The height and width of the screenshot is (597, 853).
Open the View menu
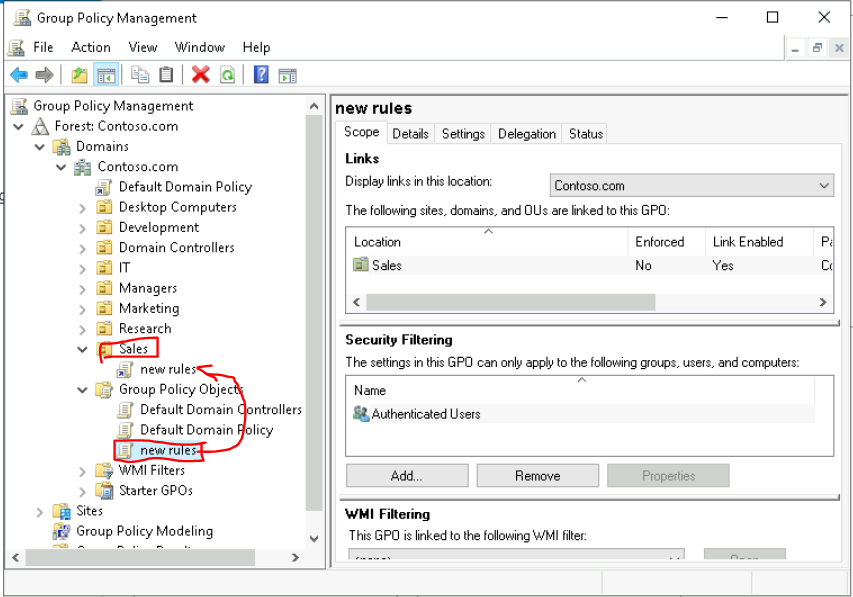coord(143,47)
